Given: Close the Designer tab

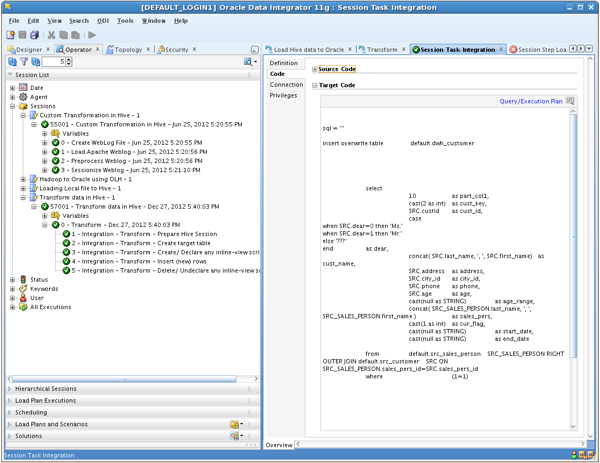Looking at the screenshot, I should [48, 49].
